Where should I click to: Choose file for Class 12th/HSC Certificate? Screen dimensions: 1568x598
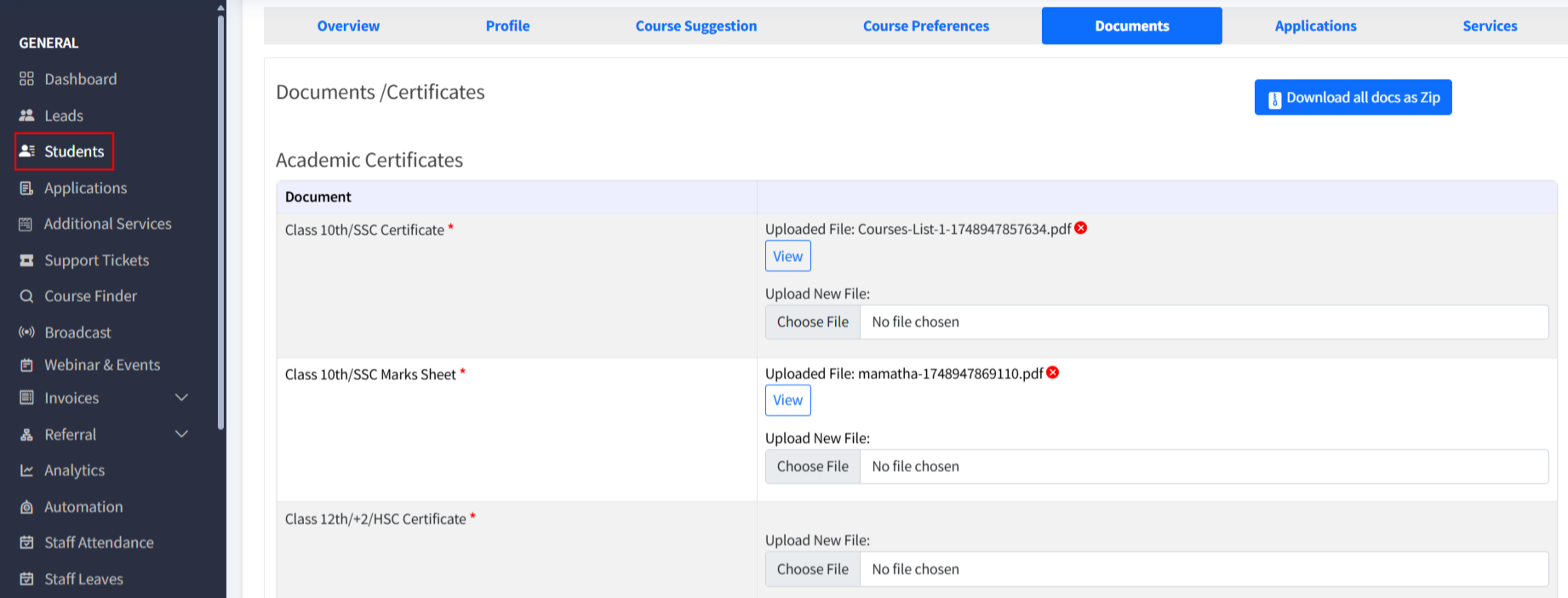[x=812, y=569]
